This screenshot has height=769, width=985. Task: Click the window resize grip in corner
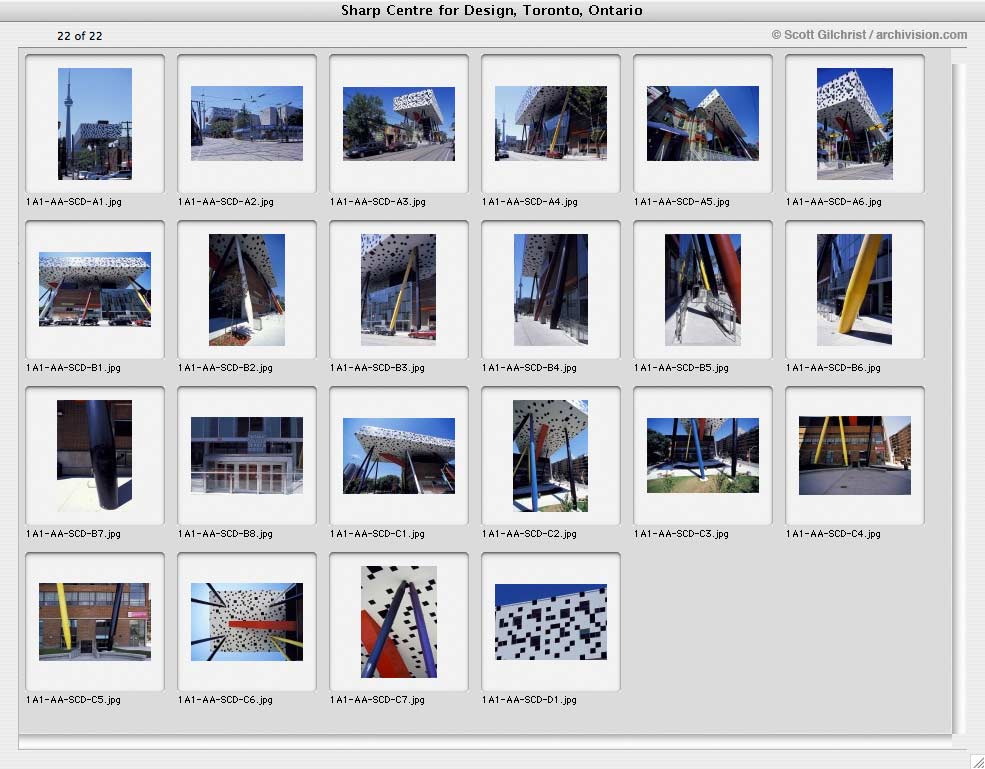click(x=977, y=761)
